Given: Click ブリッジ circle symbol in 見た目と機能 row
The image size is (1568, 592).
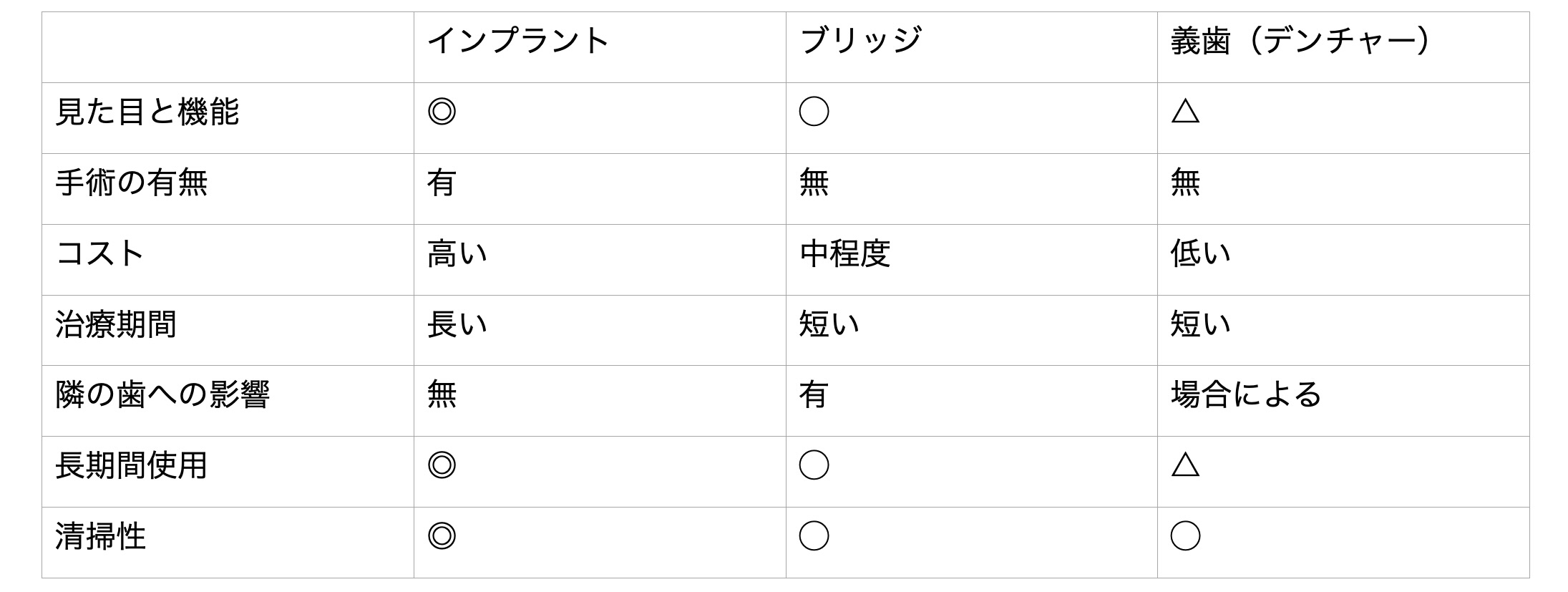Looking at the screenshot, I should pyautogui.click(x=814, y=112).
